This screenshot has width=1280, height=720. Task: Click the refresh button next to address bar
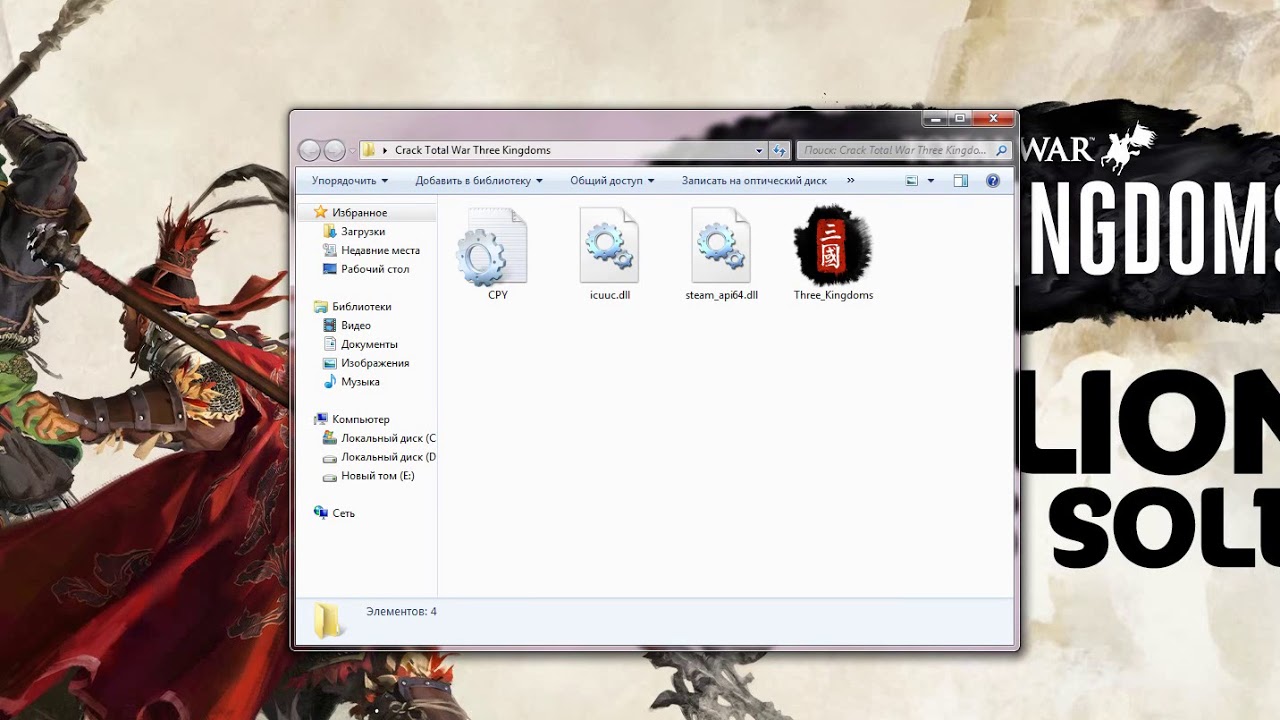(779, 150)
